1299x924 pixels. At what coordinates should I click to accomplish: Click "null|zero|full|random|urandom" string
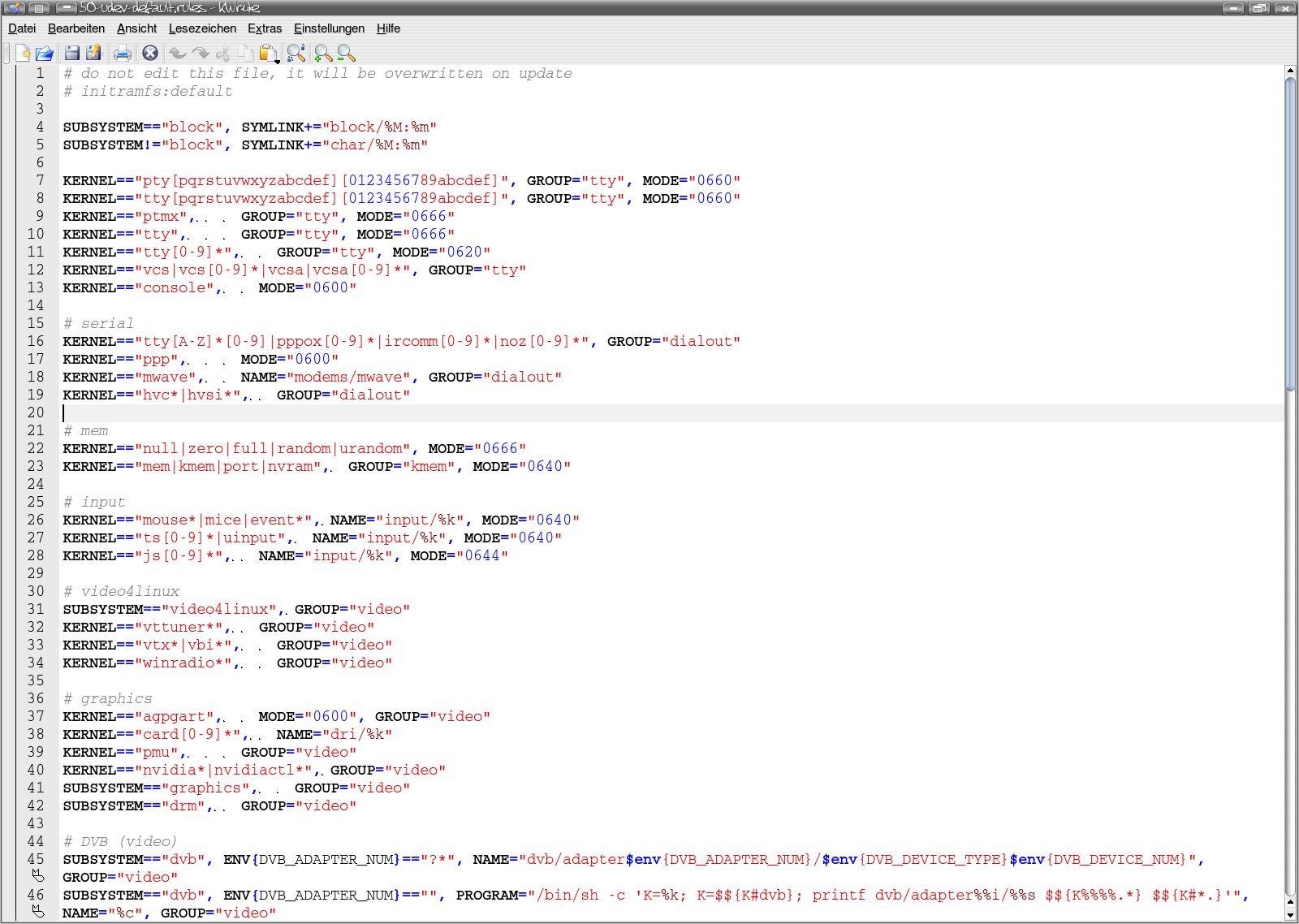(272, 448)
